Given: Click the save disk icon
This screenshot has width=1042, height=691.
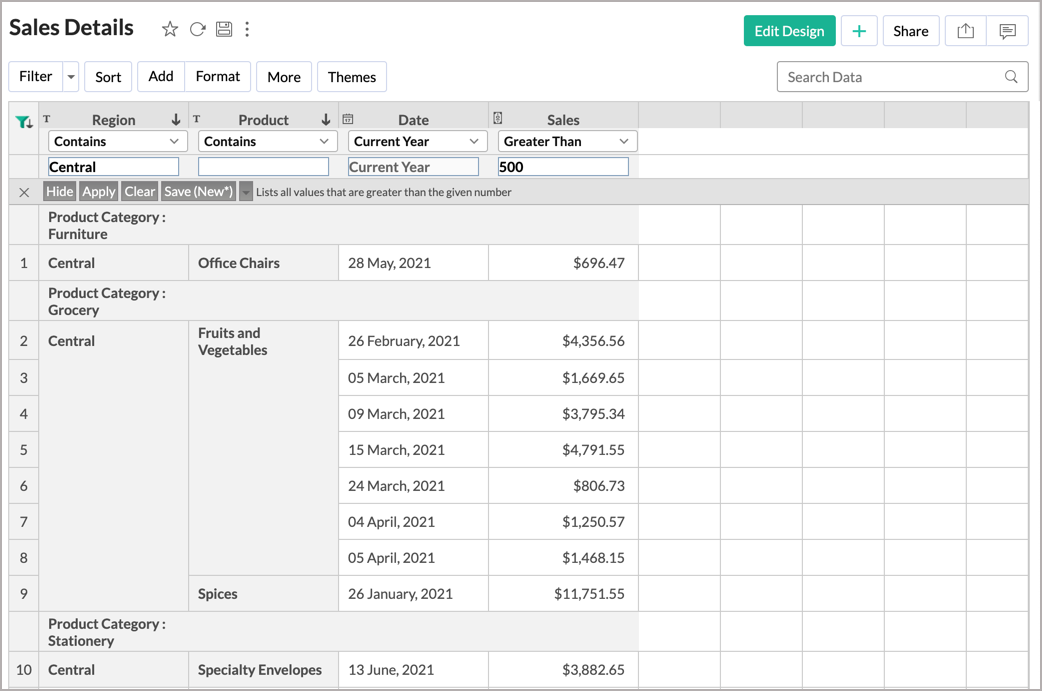Looking at the screenshot, I should click(224, 29).
